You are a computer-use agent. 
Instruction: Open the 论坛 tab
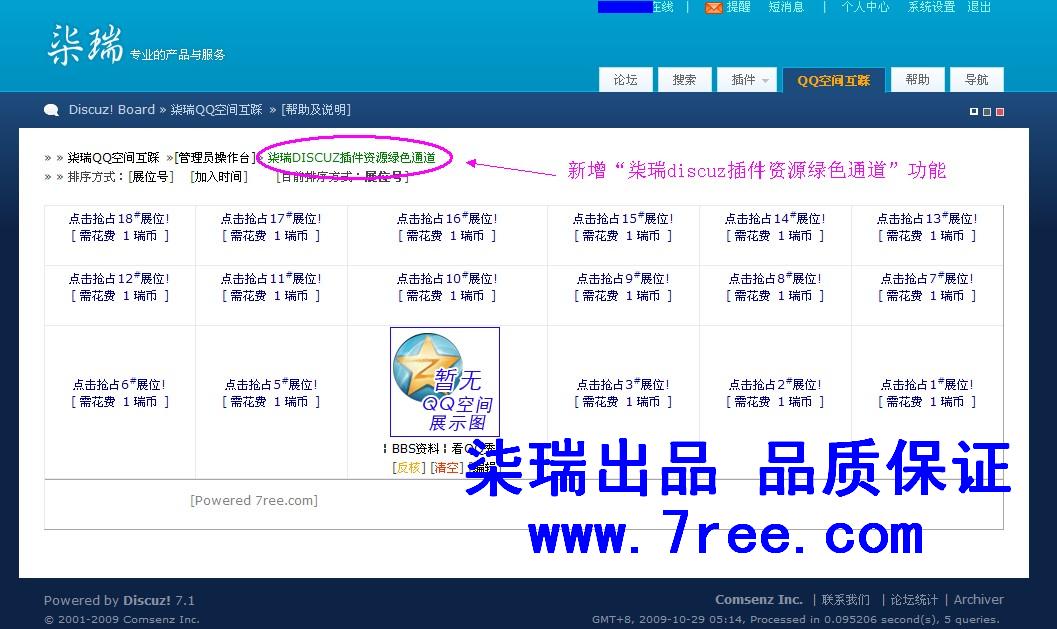tap(626, 80)
